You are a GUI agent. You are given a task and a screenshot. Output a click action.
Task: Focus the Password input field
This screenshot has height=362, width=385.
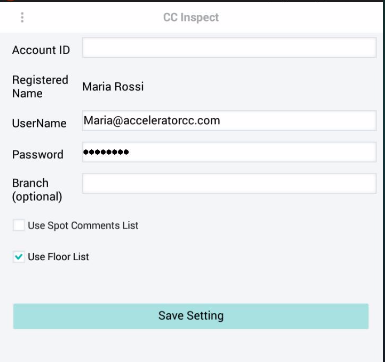(x=229, y=152)
